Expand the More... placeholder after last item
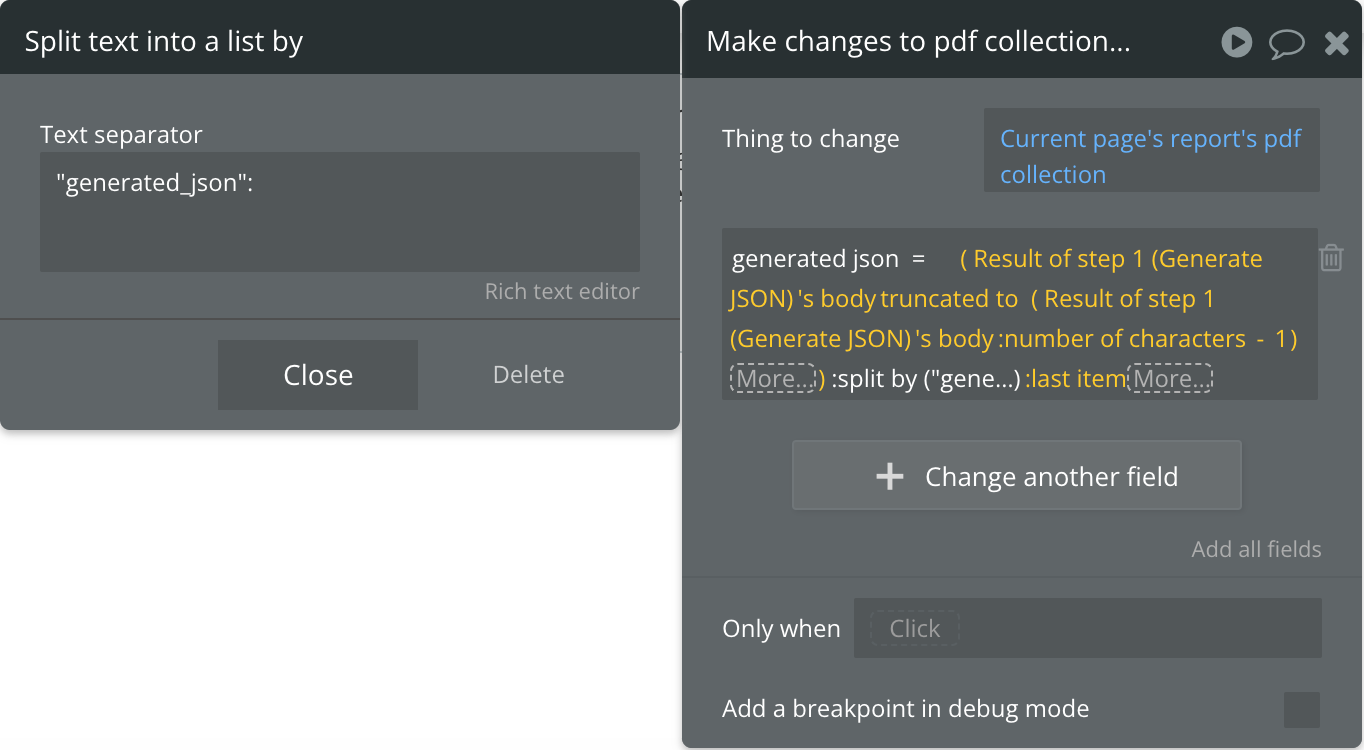The width and height of the screenshot is (1364, 750). [x=1170, y=380]
